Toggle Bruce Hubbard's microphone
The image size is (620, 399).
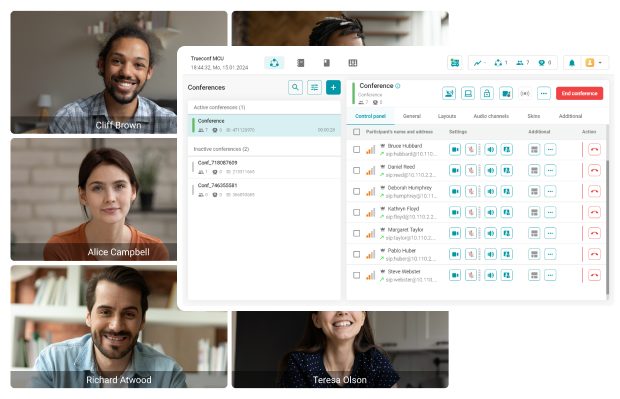pos(471,149)
